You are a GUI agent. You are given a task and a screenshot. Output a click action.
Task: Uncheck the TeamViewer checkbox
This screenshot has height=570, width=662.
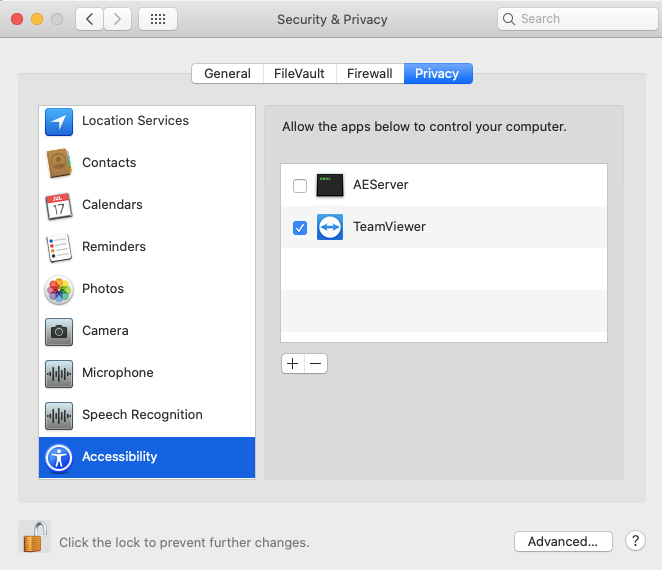click(300, 228)
